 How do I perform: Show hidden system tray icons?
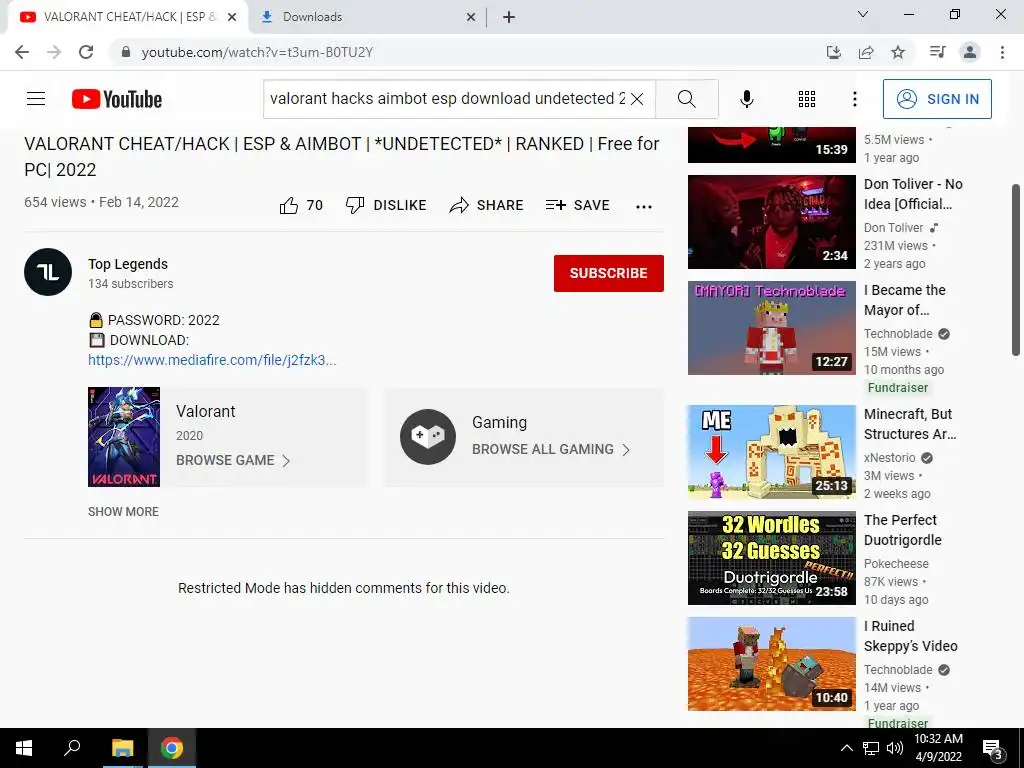846,748
